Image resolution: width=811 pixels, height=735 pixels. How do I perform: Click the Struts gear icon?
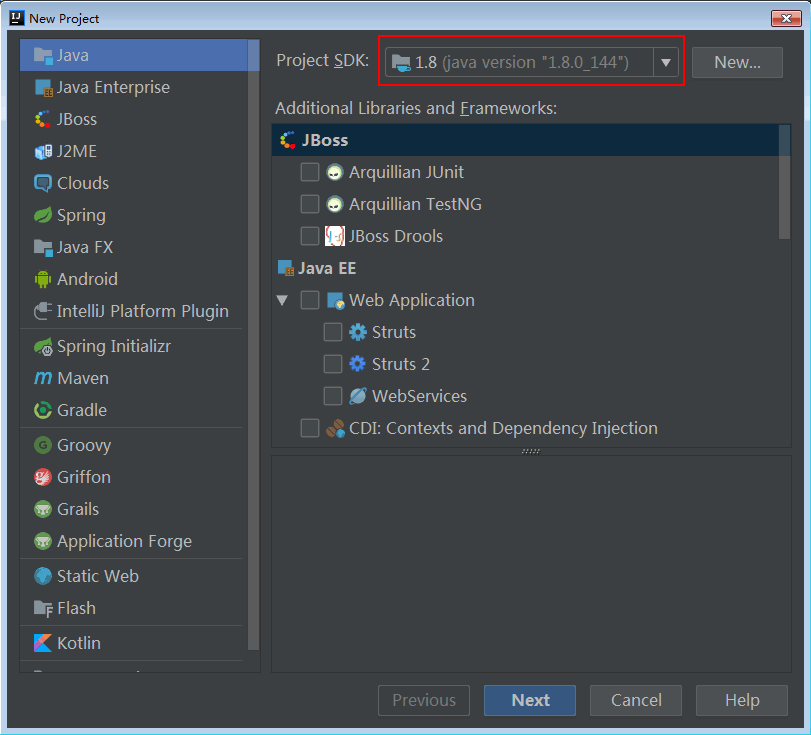pyautogui.click(x=357, y=333)
